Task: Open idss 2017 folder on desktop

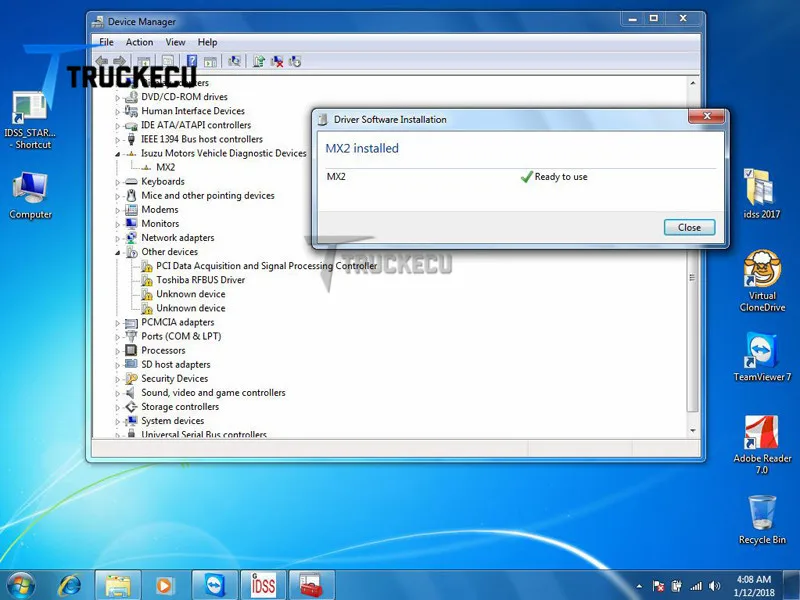Action: click(x=762, y=194)
